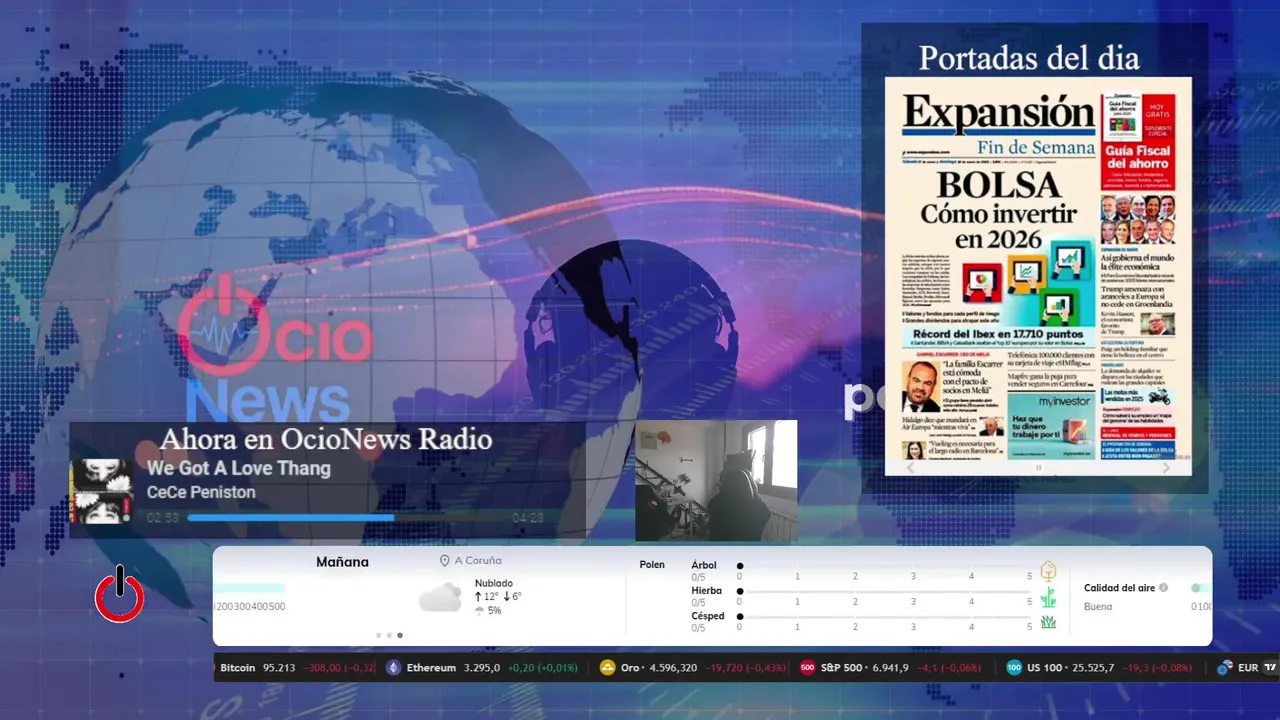Click the Nublado weather condition text
The height and width of the screenshot is (720, 1280).
[x=494, y=583]
